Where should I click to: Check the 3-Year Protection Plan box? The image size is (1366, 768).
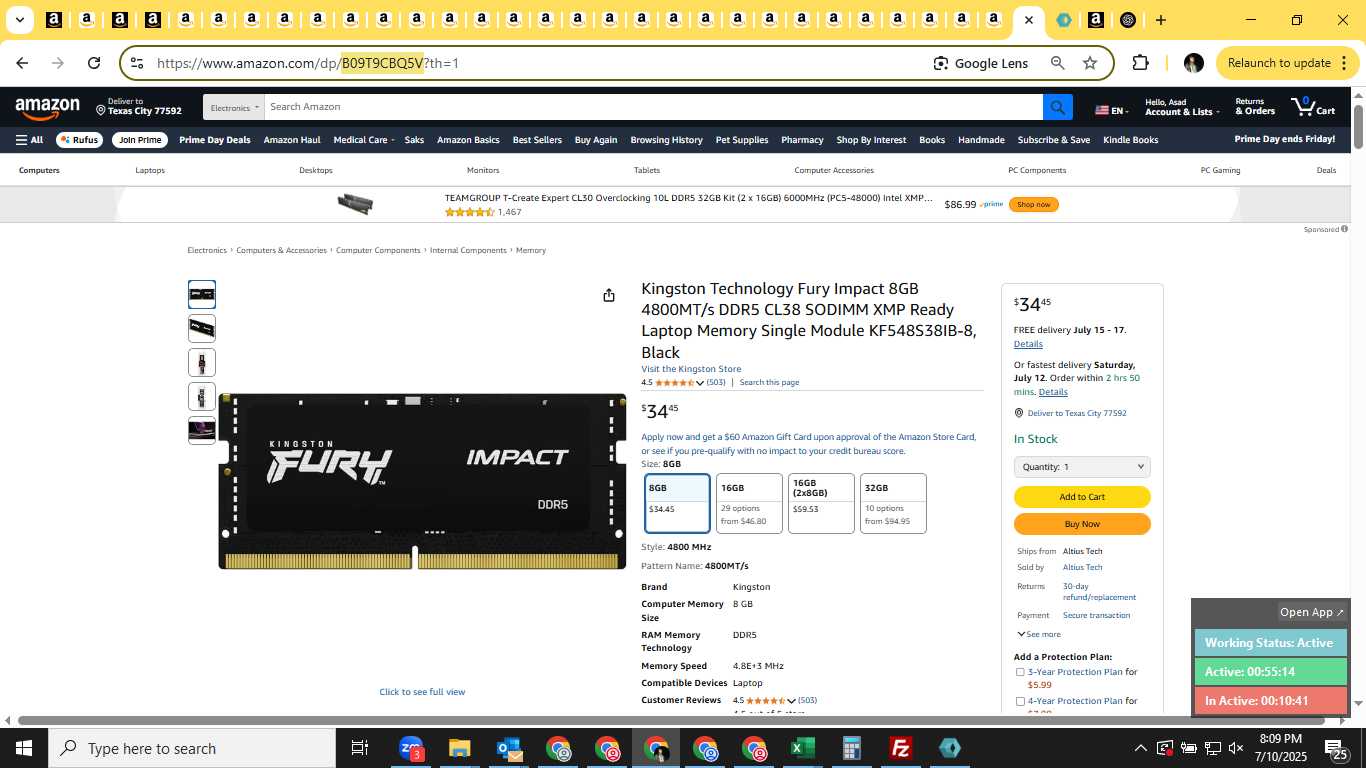[x=1020, y=672]
